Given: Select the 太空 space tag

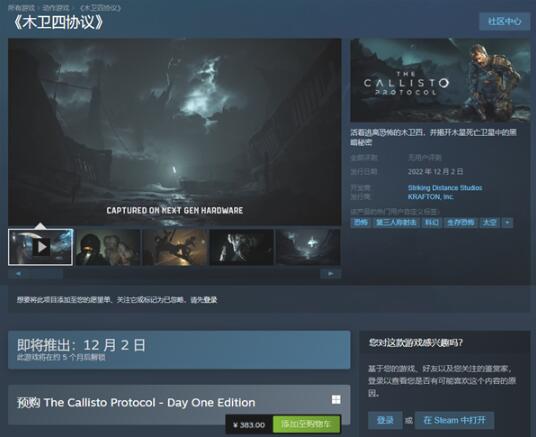Looking at the screenshot, I should pyautogui.click(x=489, y=223).
